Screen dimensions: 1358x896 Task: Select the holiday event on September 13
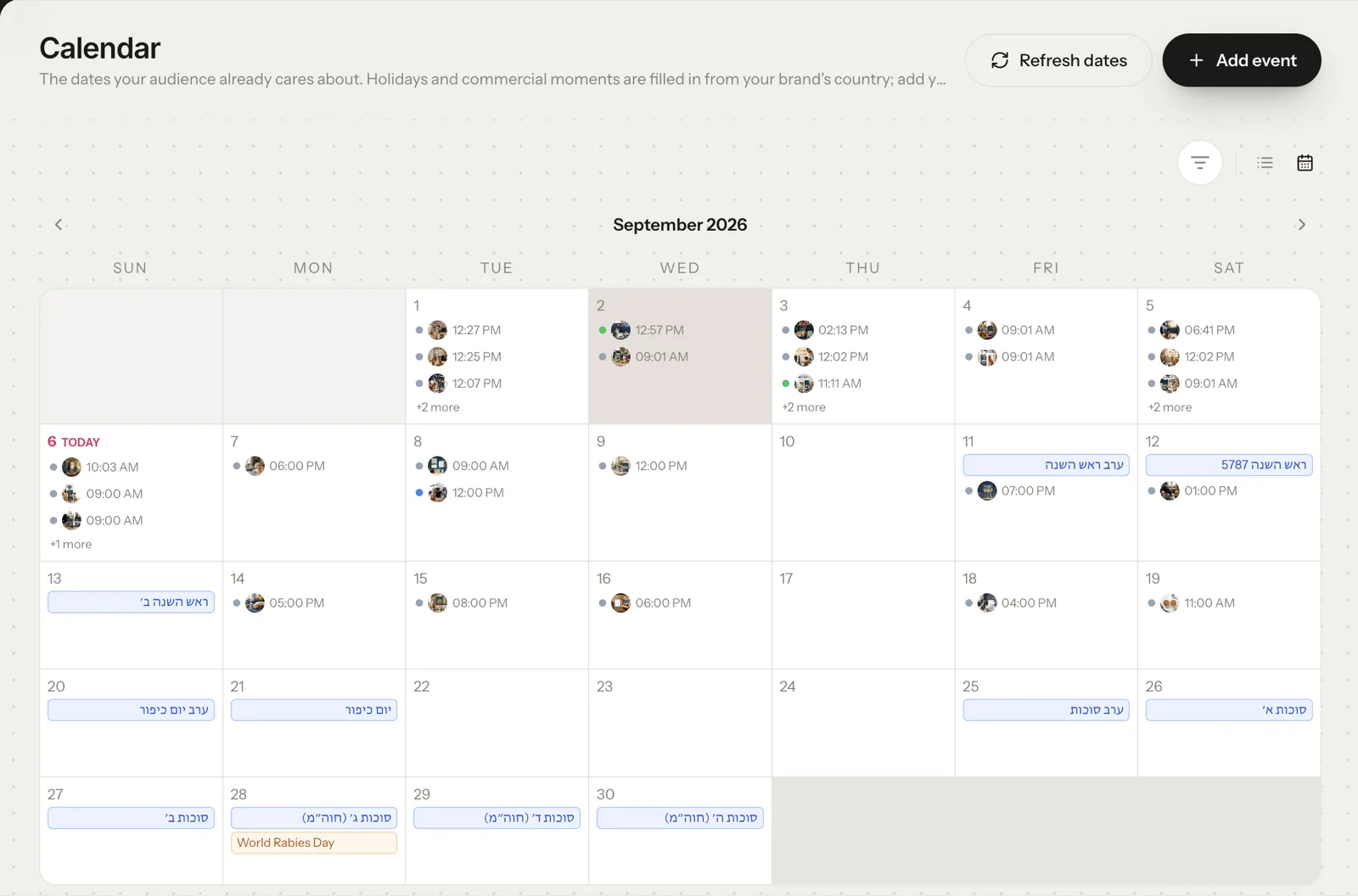131,602
